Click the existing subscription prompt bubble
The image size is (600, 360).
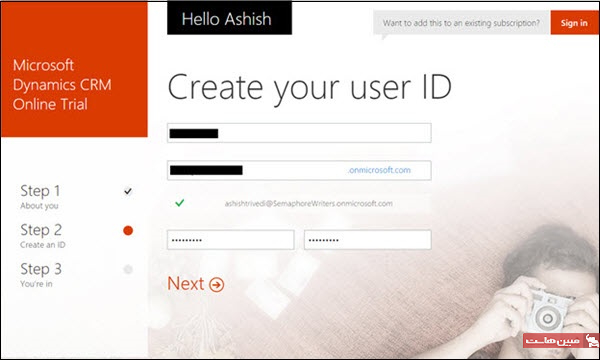click(461, 23)
